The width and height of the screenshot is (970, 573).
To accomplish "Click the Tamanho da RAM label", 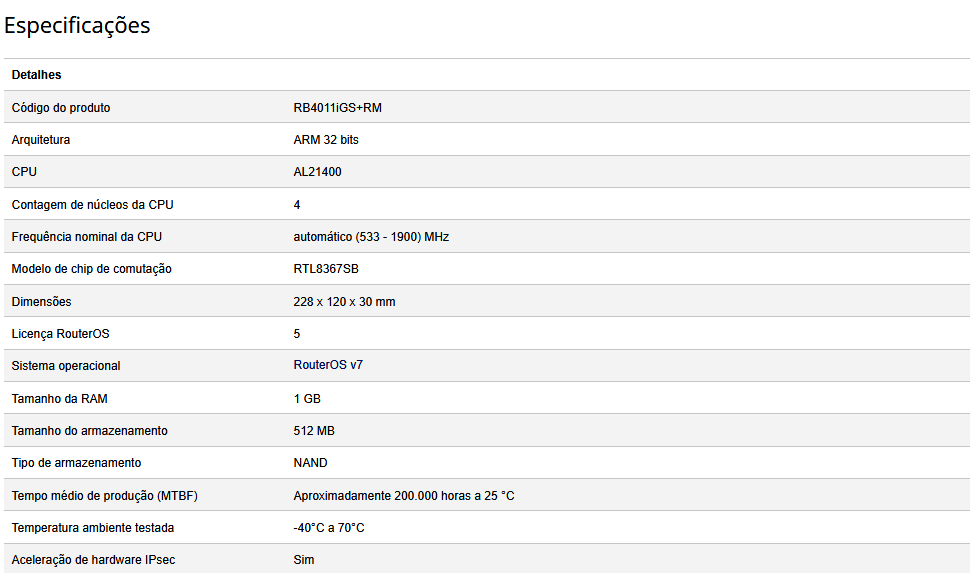I will point(59,399).
